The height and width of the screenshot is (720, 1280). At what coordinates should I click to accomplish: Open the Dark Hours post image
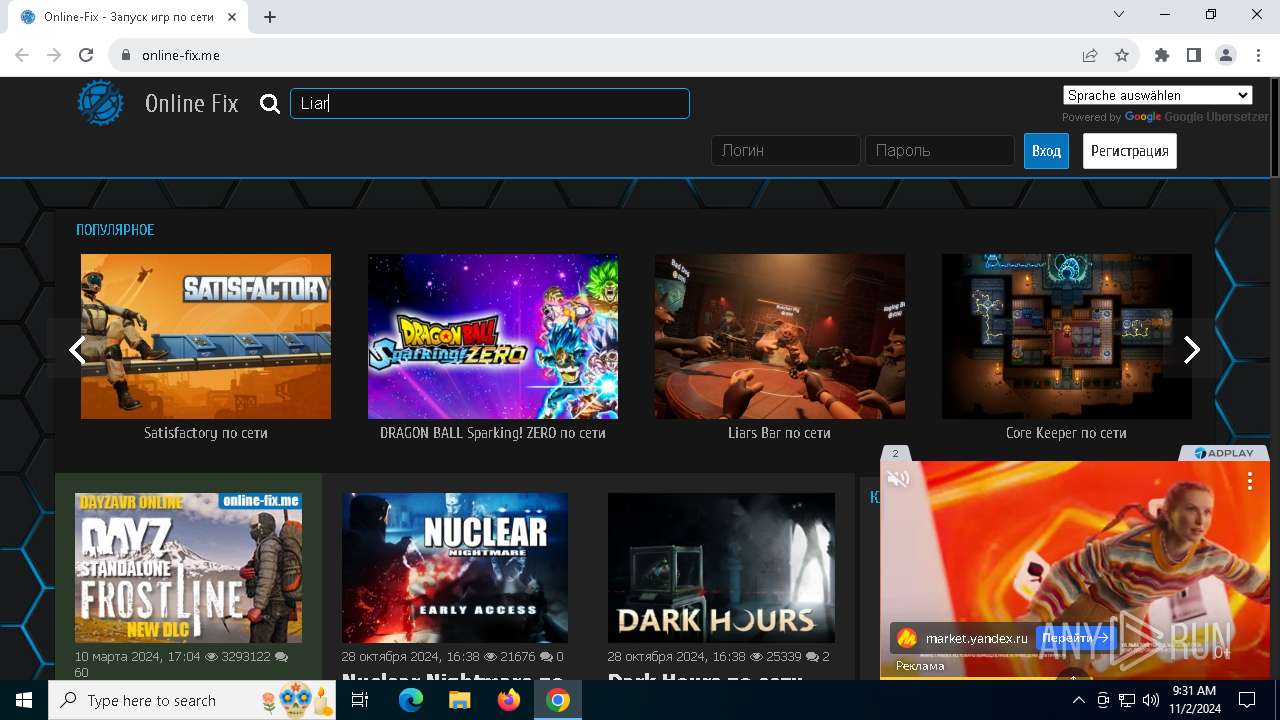pyautogui.click(x=721, y=567)
